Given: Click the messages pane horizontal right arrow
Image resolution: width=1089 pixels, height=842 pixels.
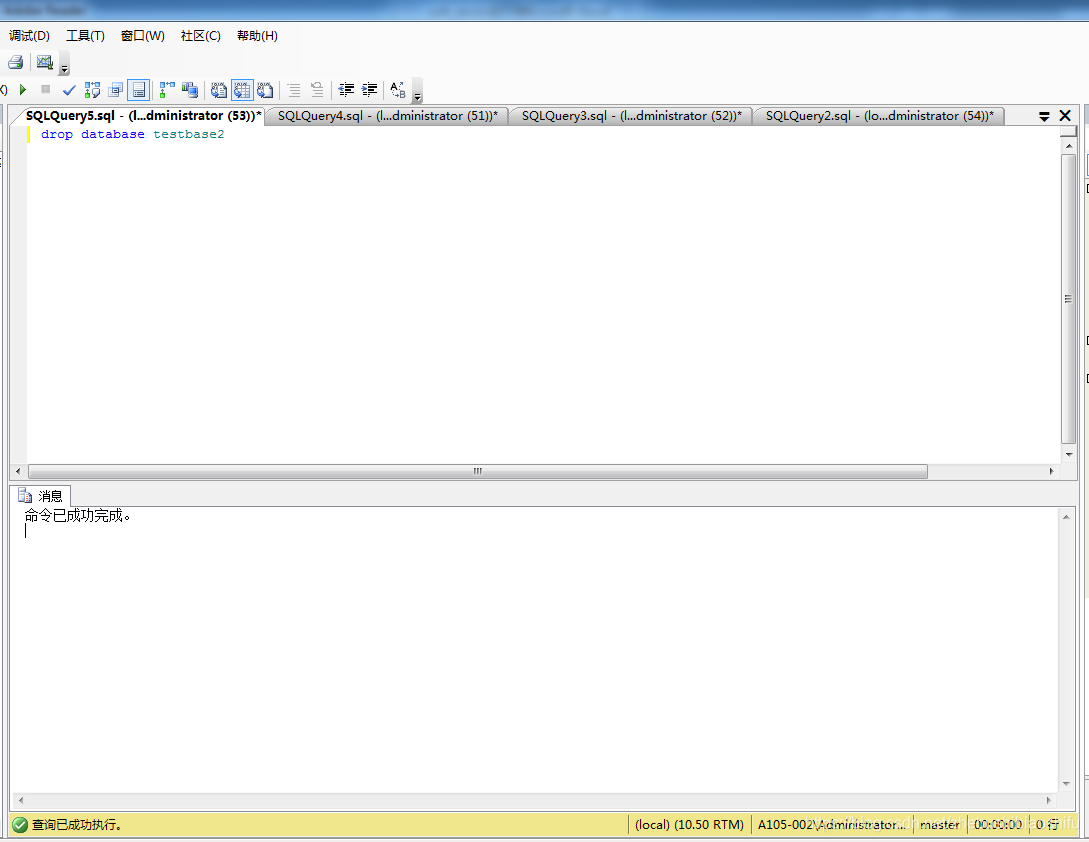Looking at the screenshot, I should point(1049,800).
